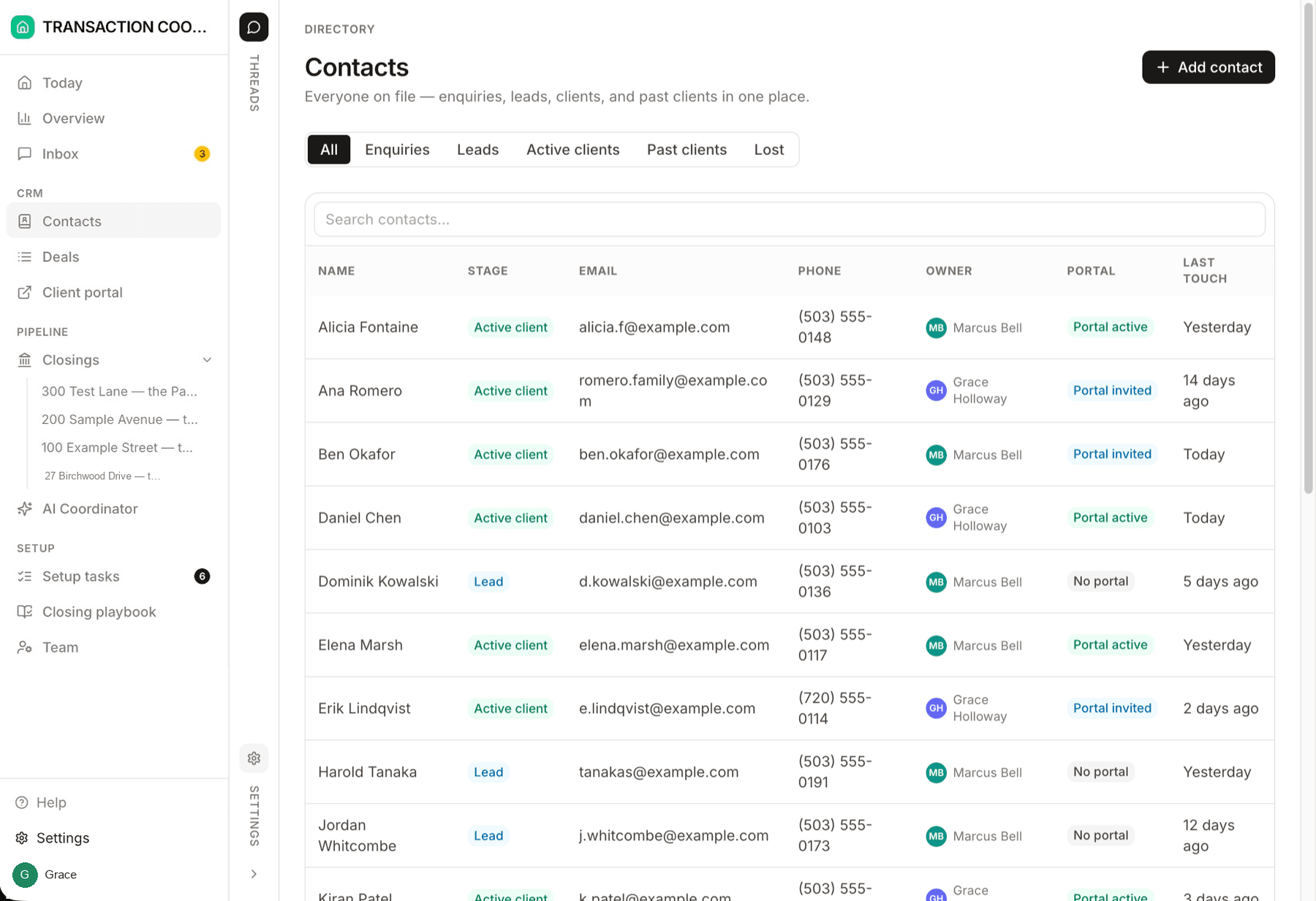Click the Add contact button
1316x901 pixels.
click(1208, 67)
